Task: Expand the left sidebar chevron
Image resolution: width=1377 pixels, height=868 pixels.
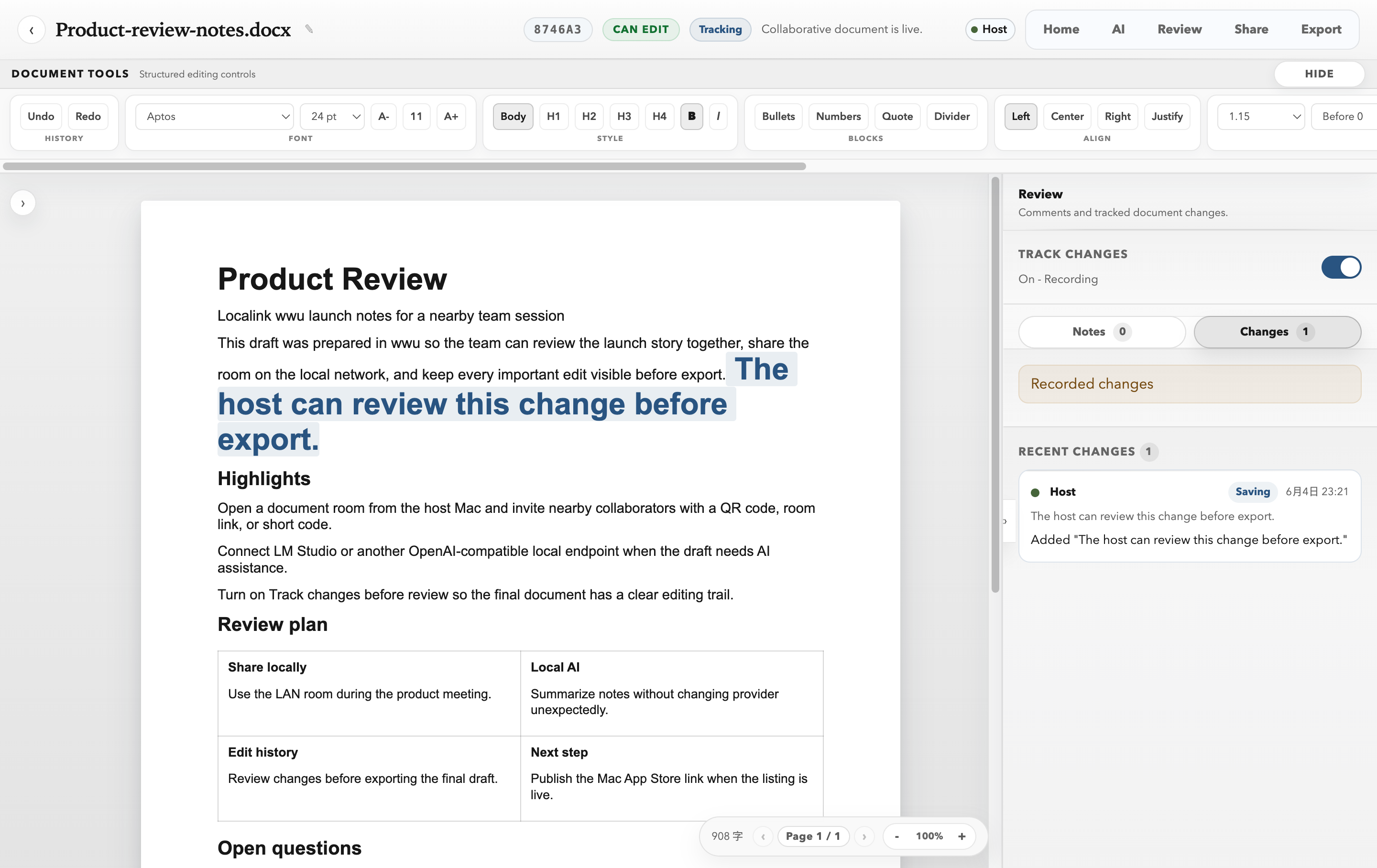Action: [23, 203]
